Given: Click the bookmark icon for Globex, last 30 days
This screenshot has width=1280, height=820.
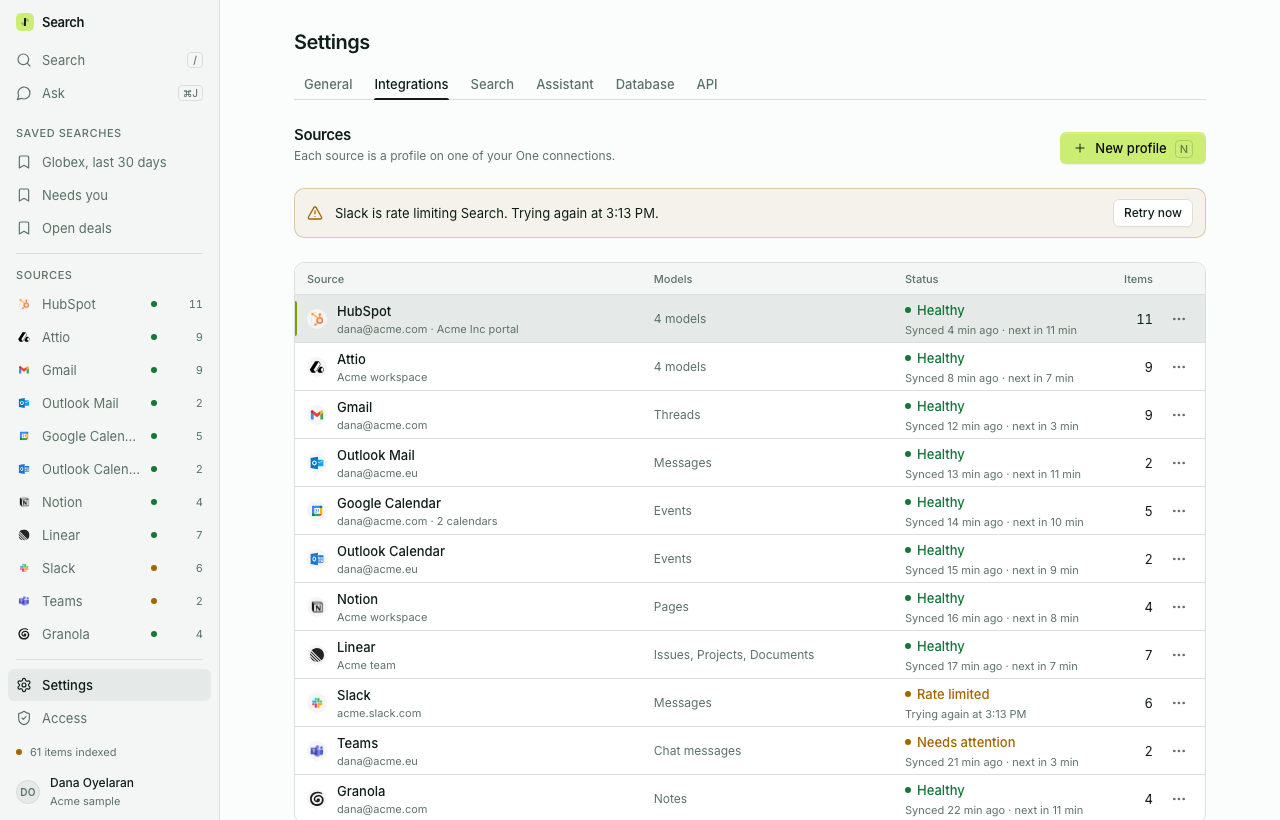Looking at the screenshot, I should [24, 162].
